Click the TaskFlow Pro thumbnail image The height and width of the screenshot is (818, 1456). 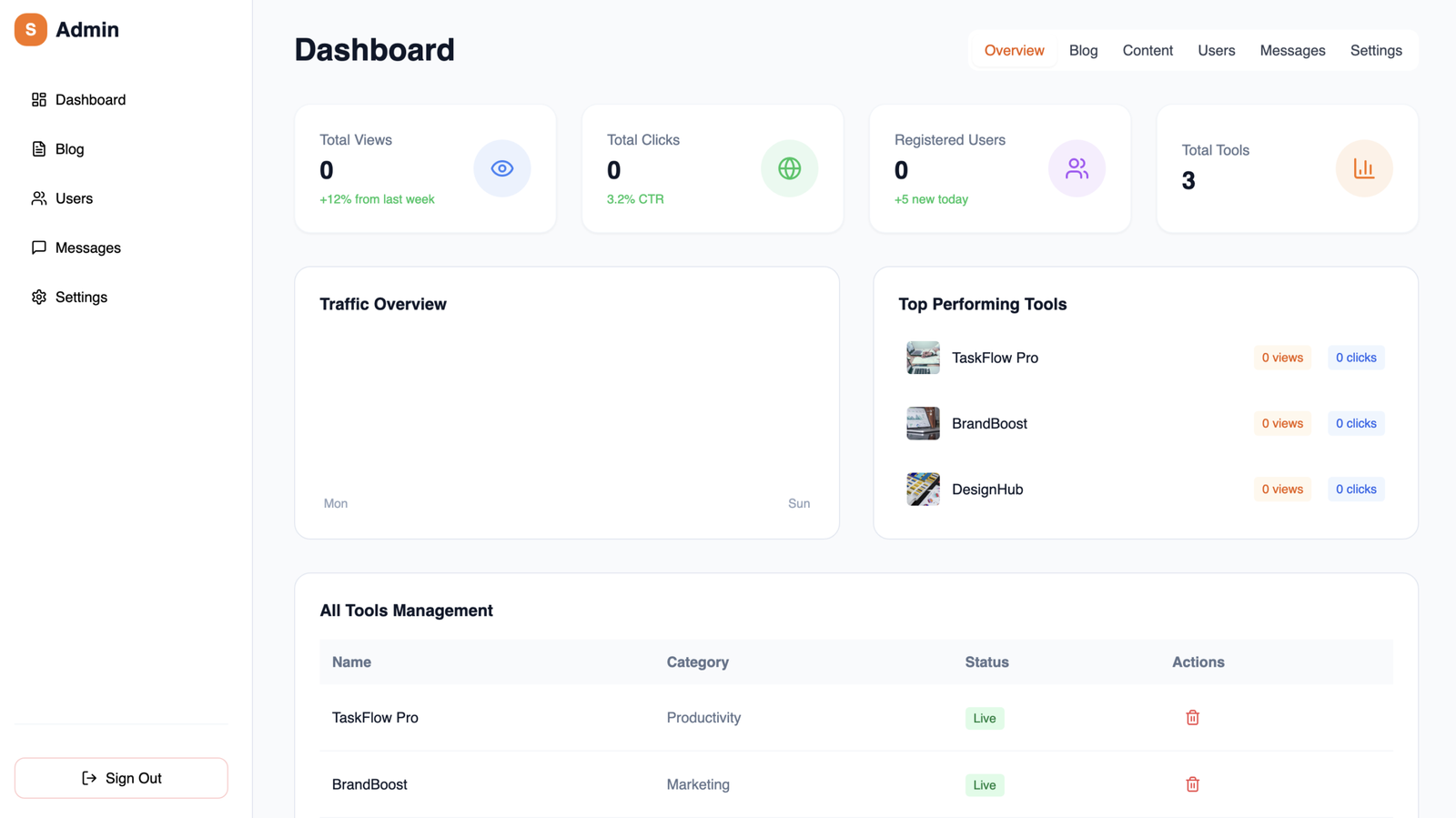pos(923,358)
